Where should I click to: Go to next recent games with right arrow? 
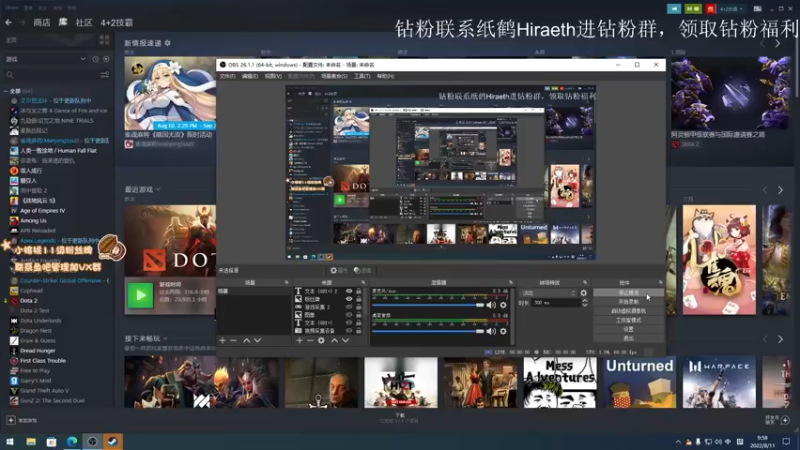(780, 190)
